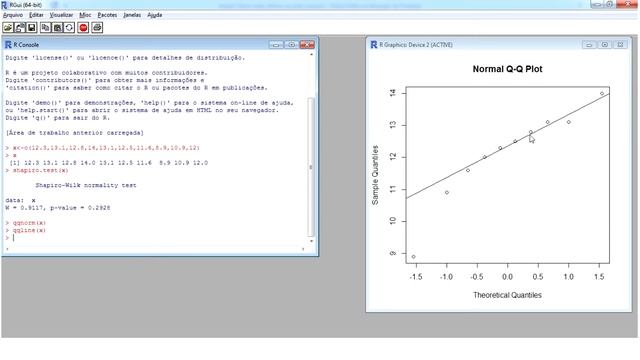Click the R Console vertical scrollbar thumb

(x=311, y=167)
